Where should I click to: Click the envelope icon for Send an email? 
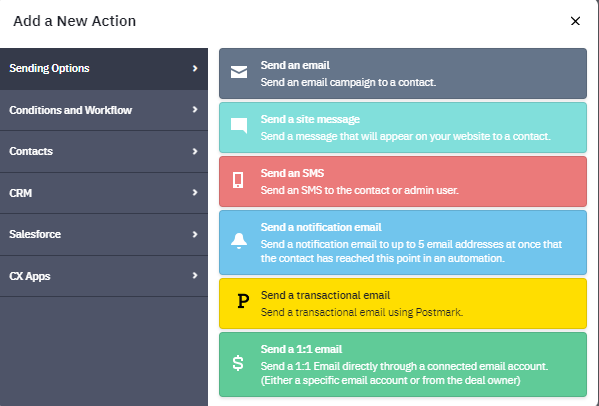pyautogui.click(x=239, y=72)
